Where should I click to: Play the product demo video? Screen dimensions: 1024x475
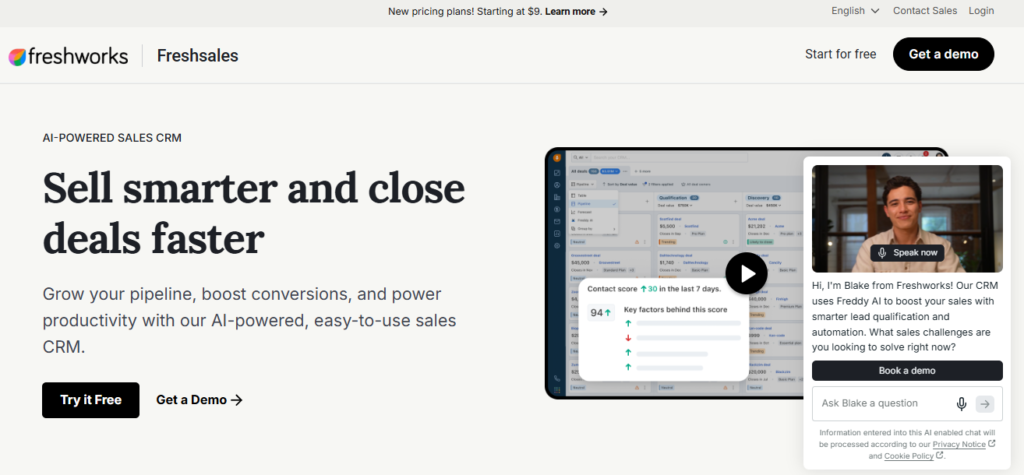coord(746,273)
